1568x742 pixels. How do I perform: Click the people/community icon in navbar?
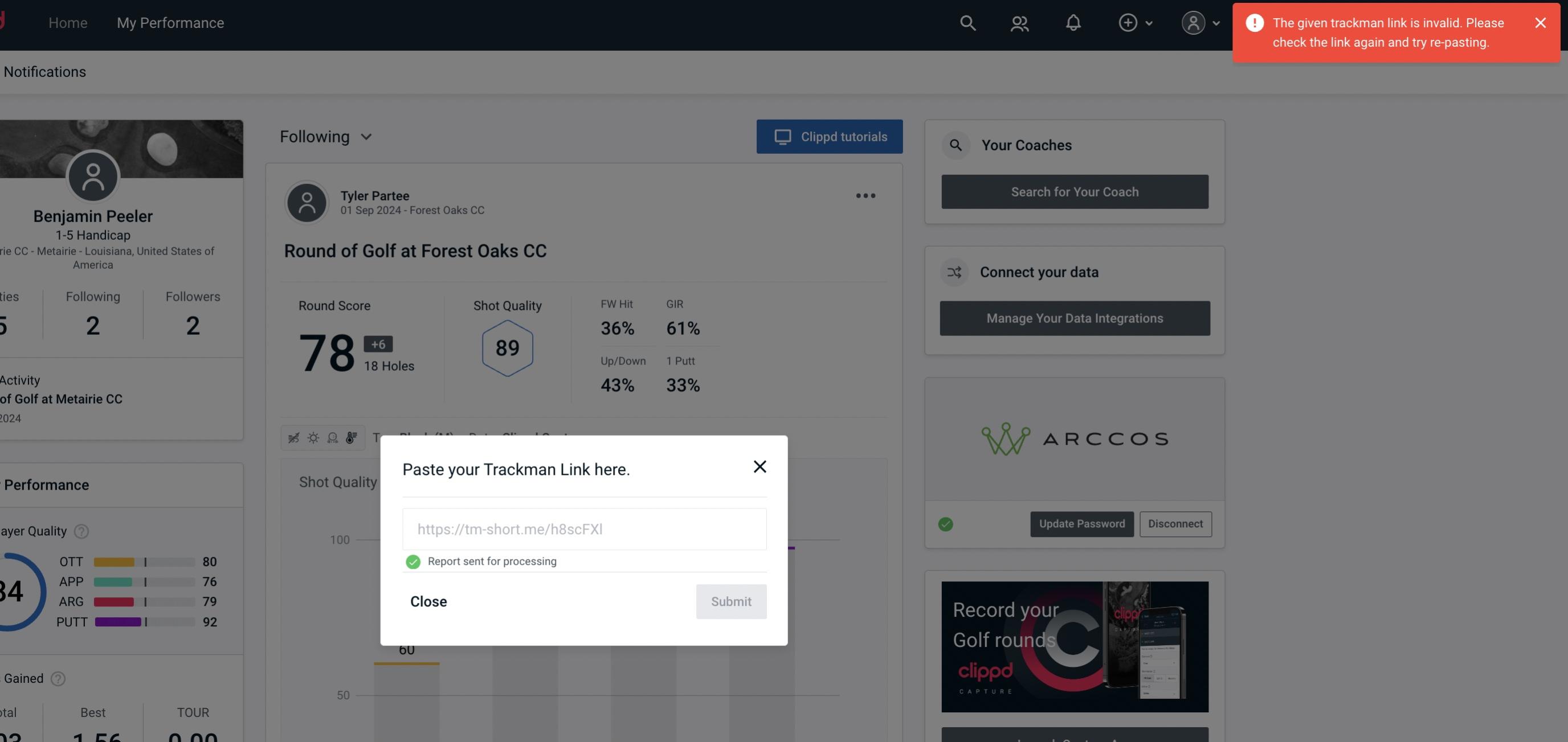(x=1019, y=22)
